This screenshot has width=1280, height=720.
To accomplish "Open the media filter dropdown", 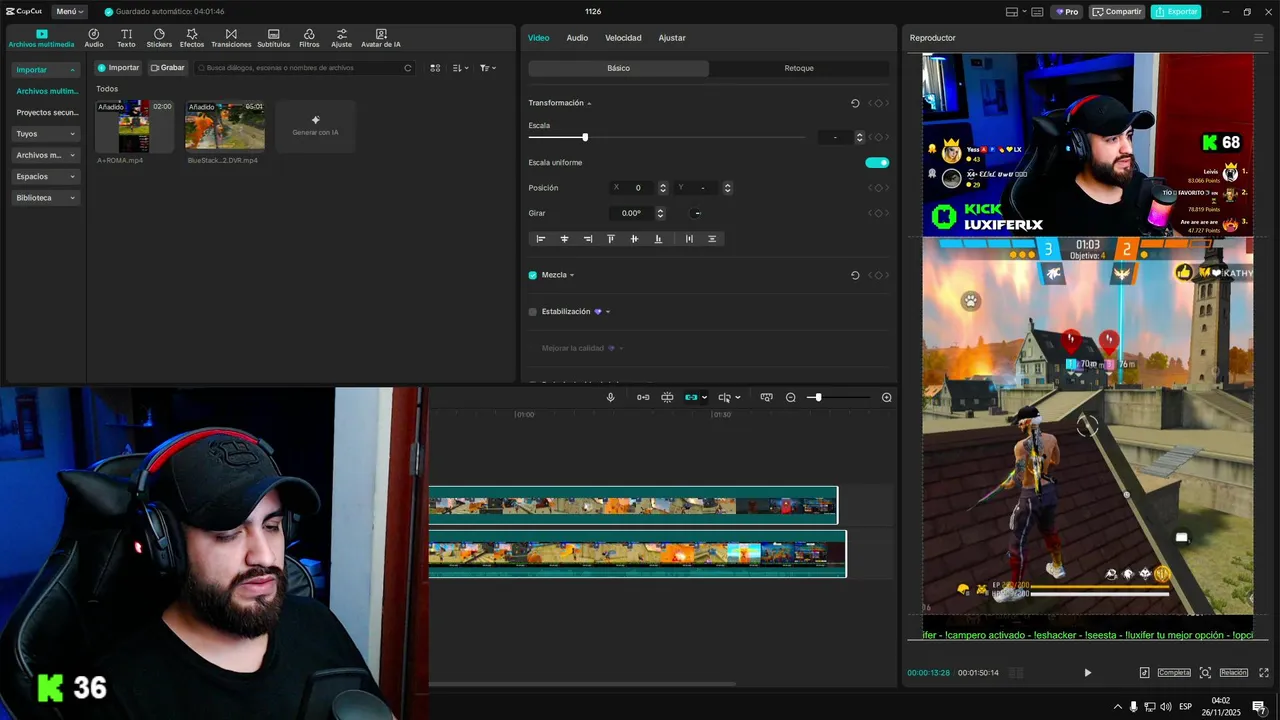I will [487, 68].
